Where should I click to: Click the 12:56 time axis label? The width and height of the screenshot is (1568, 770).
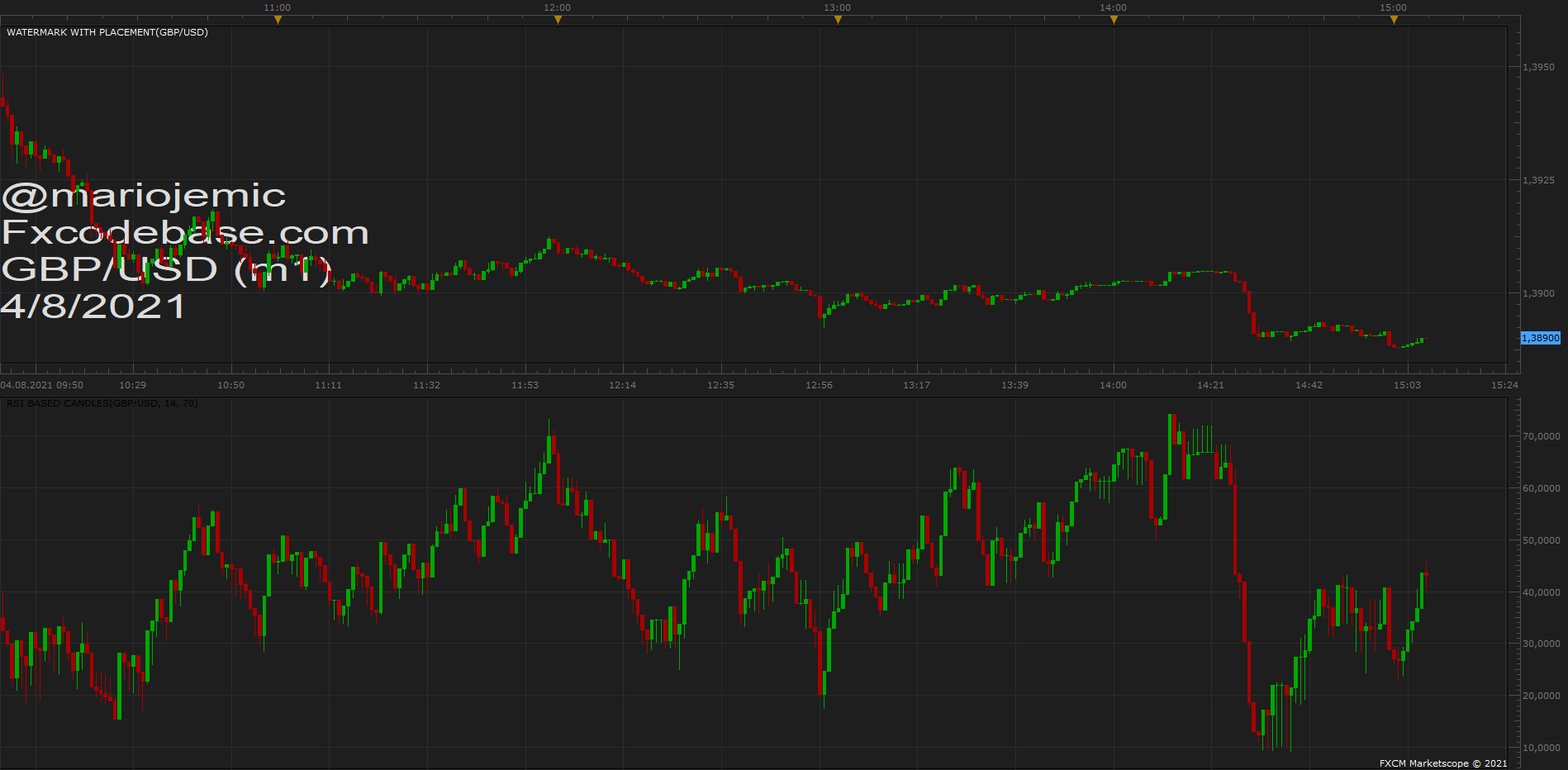pos(819,385)
